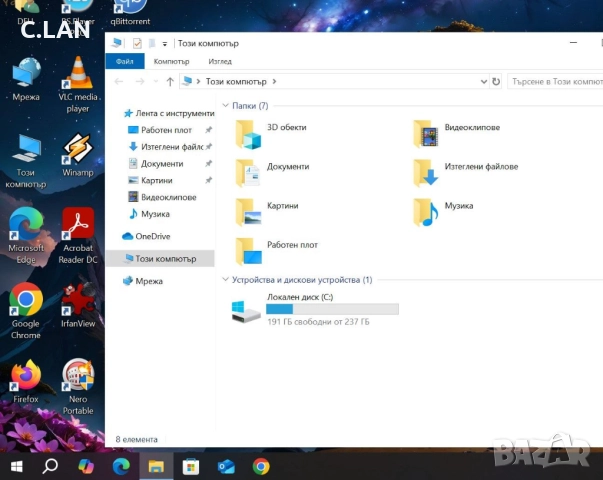Select Nero Portable desktop shortcut
The width and height of the screenshot is (603, 480).
coord(78,387)
